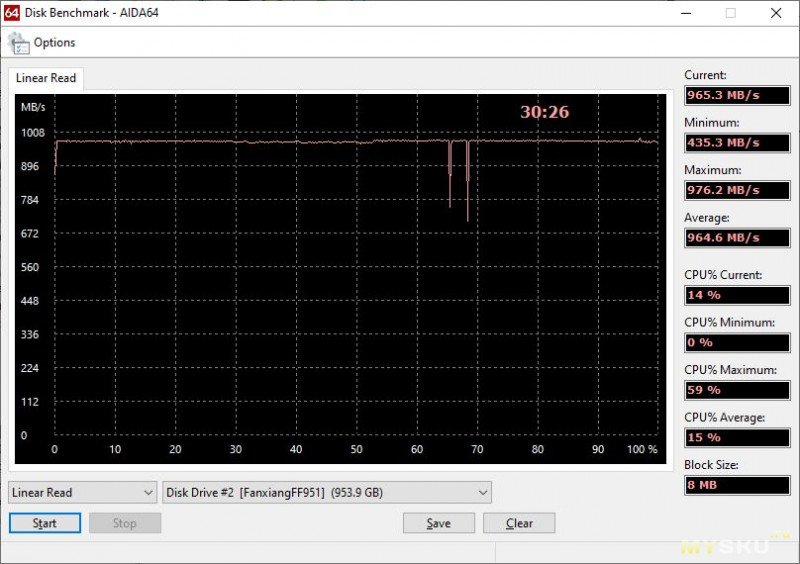
Task: Open the Disk Drive #2 FanxiangFF951 dropdown
Action: pos(327,493)
